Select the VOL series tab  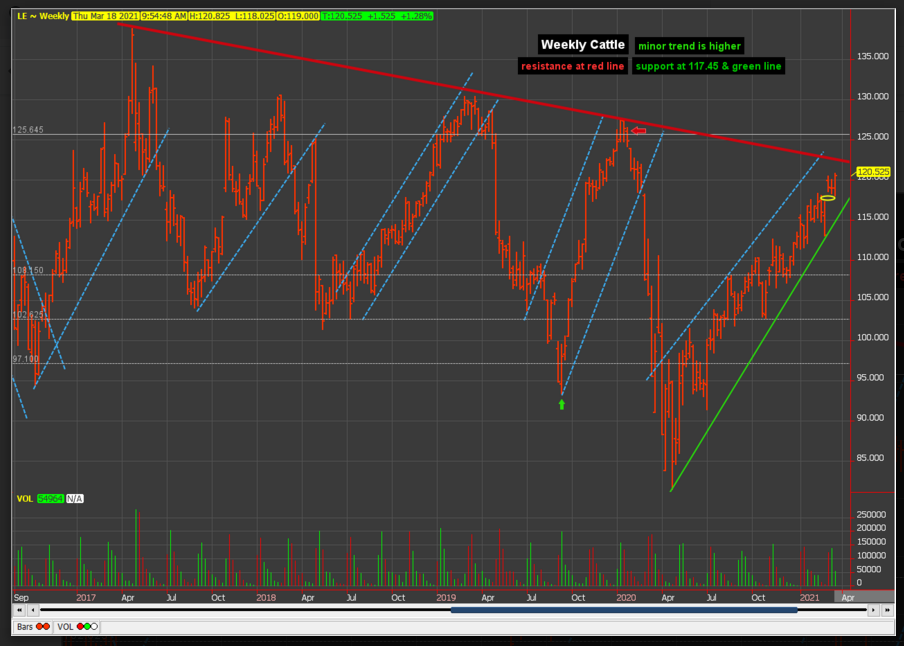77,626
